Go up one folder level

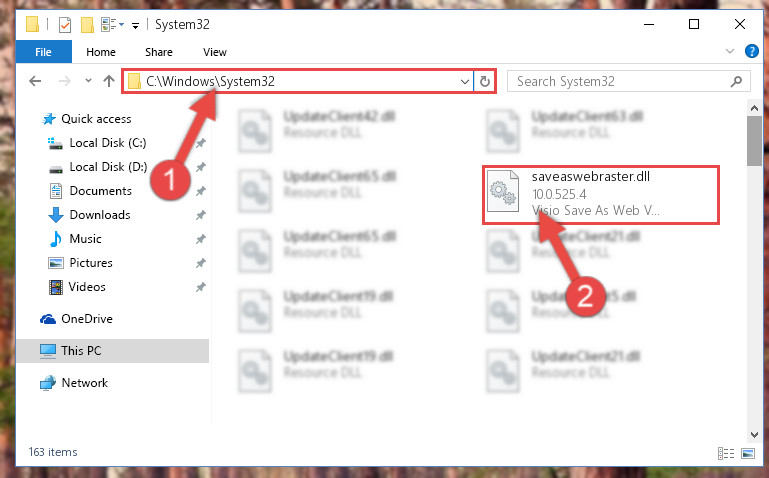tap(109, 81)
